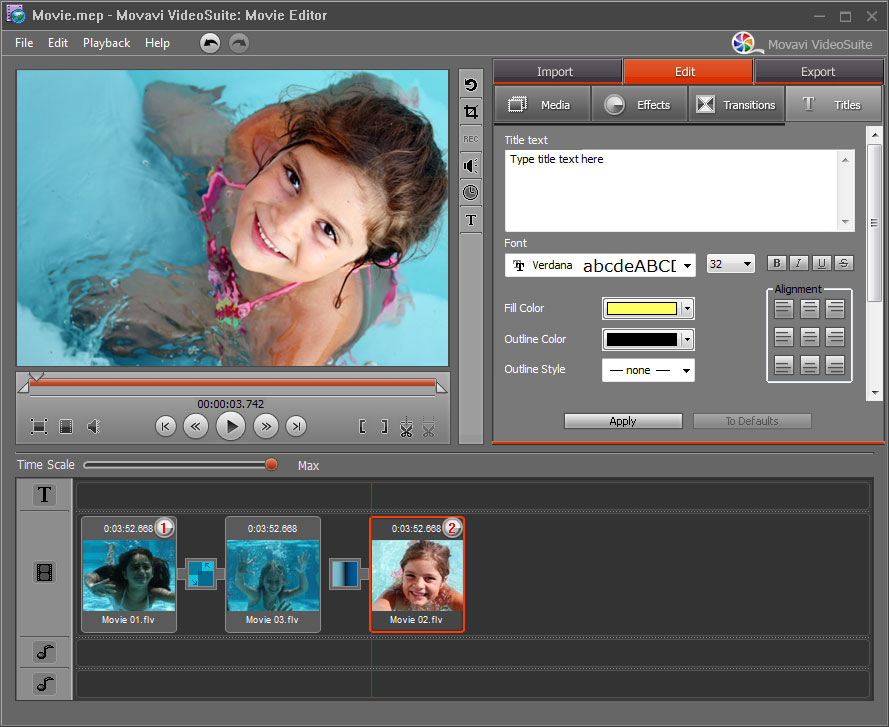Image resolution: width=889 pixels, height=727 pixels.
Task: Click the full screen preview icon
Action: pyautogui.click(x=39, y=427)
